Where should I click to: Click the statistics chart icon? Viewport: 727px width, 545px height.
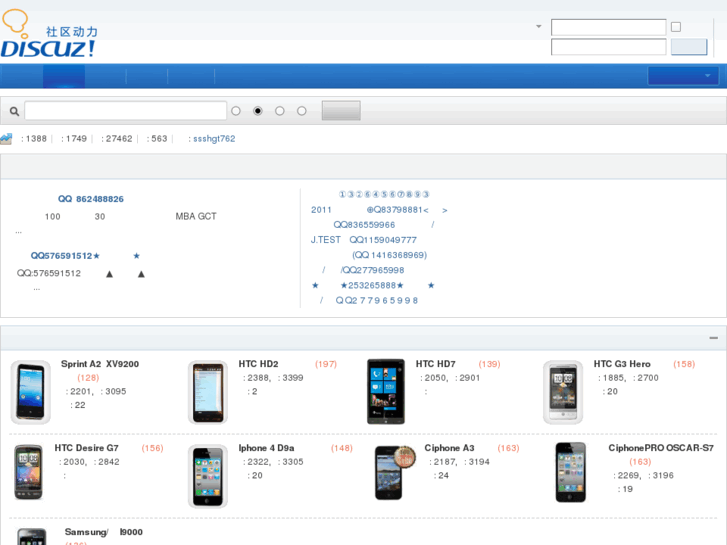(x=6, y=139)
